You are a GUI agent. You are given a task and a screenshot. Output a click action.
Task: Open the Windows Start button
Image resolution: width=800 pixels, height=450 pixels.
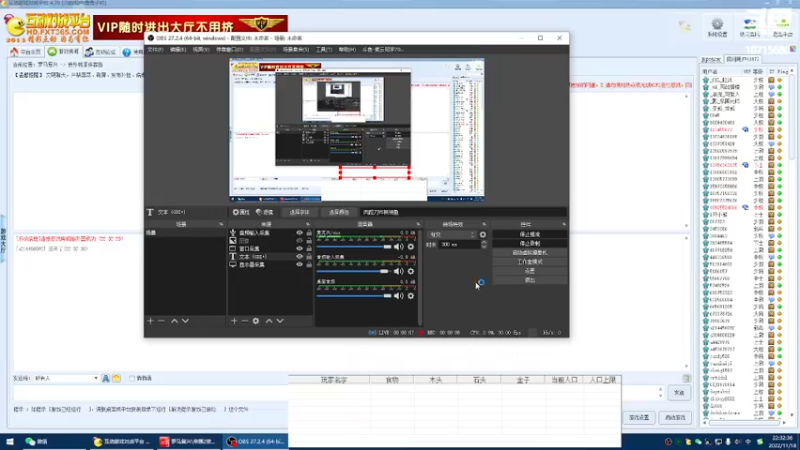point(10,442)
